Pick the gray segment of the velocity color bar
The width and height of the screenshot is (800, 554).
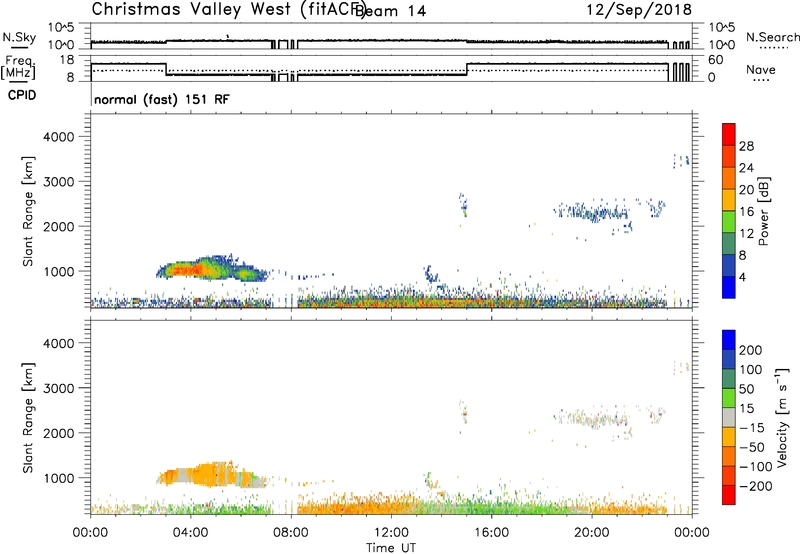coord(729,418)
